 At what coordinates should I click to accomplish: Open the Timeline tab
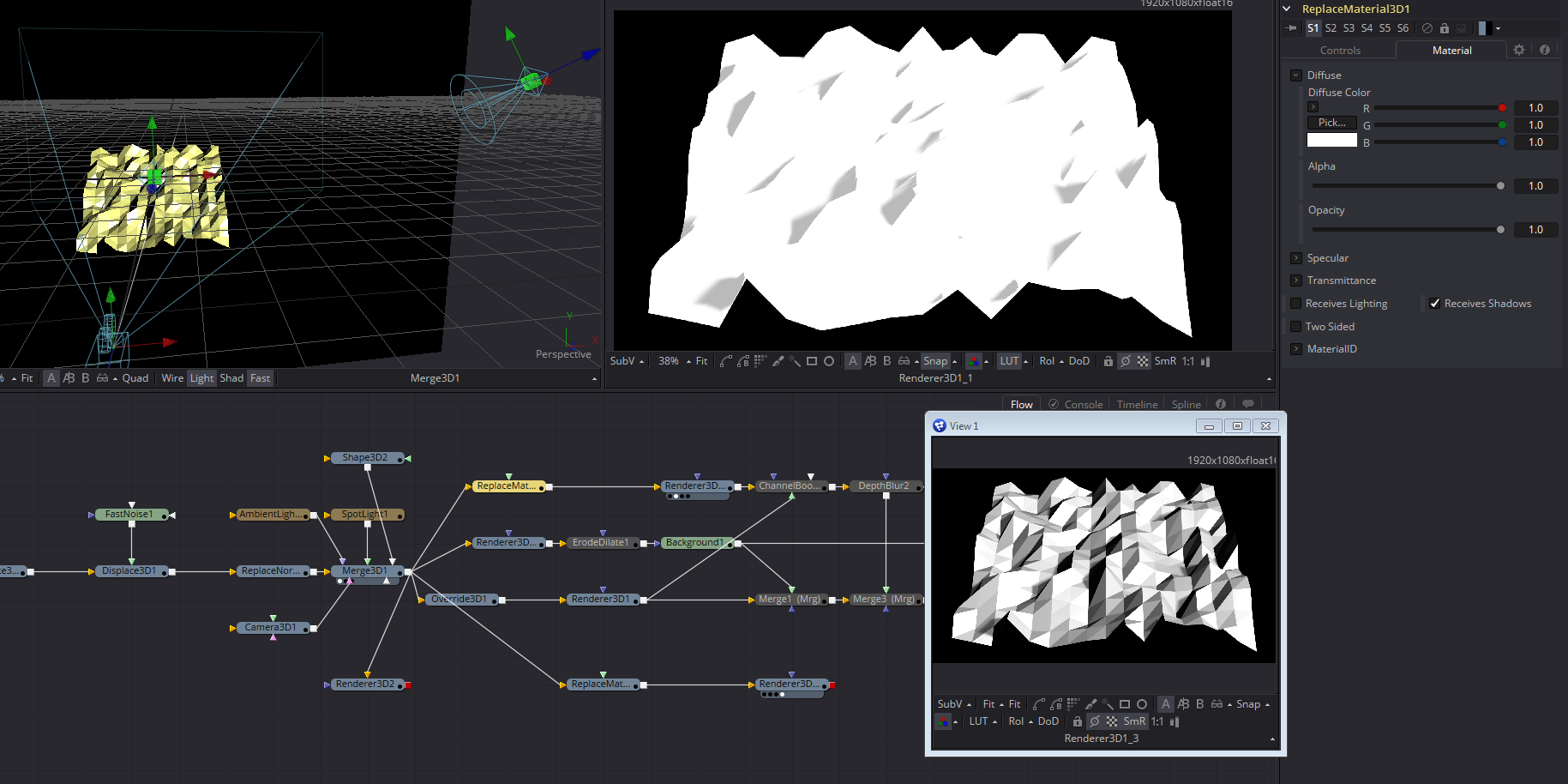(x=1137, y=404)
